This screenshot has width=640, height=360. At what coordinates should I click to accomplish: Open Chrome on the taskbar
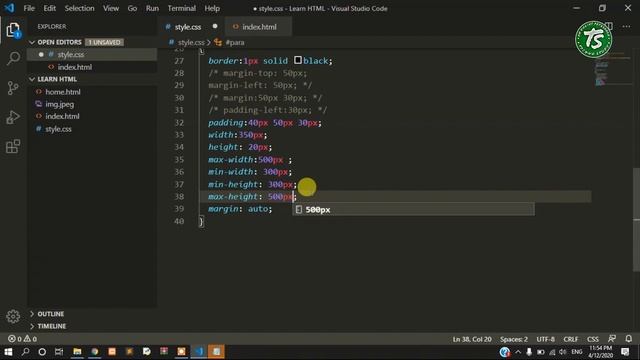95,351
